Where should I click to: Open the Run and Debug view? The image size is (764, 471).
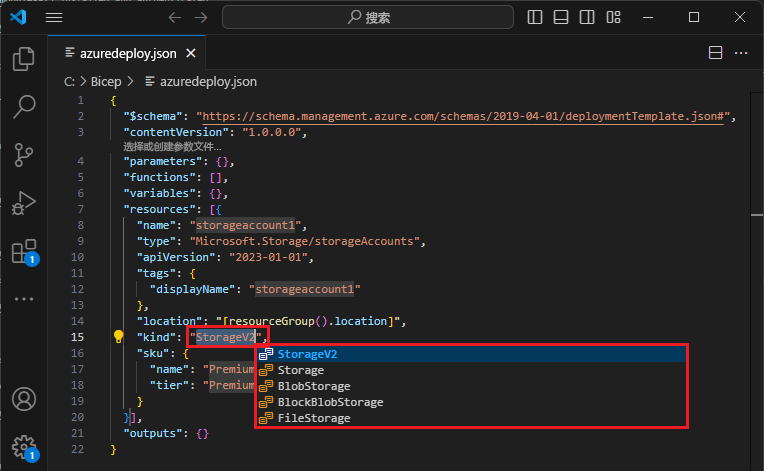point(23,203)
